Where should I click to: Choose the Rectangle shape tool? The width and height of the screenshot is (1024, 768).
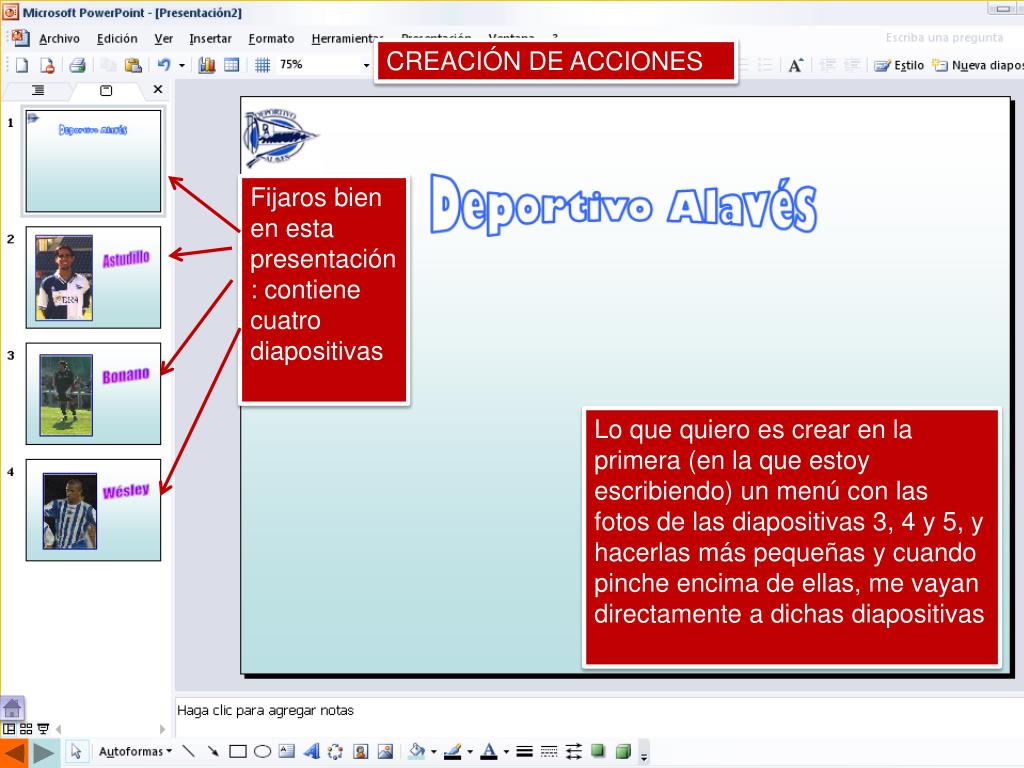coord(238,751)
